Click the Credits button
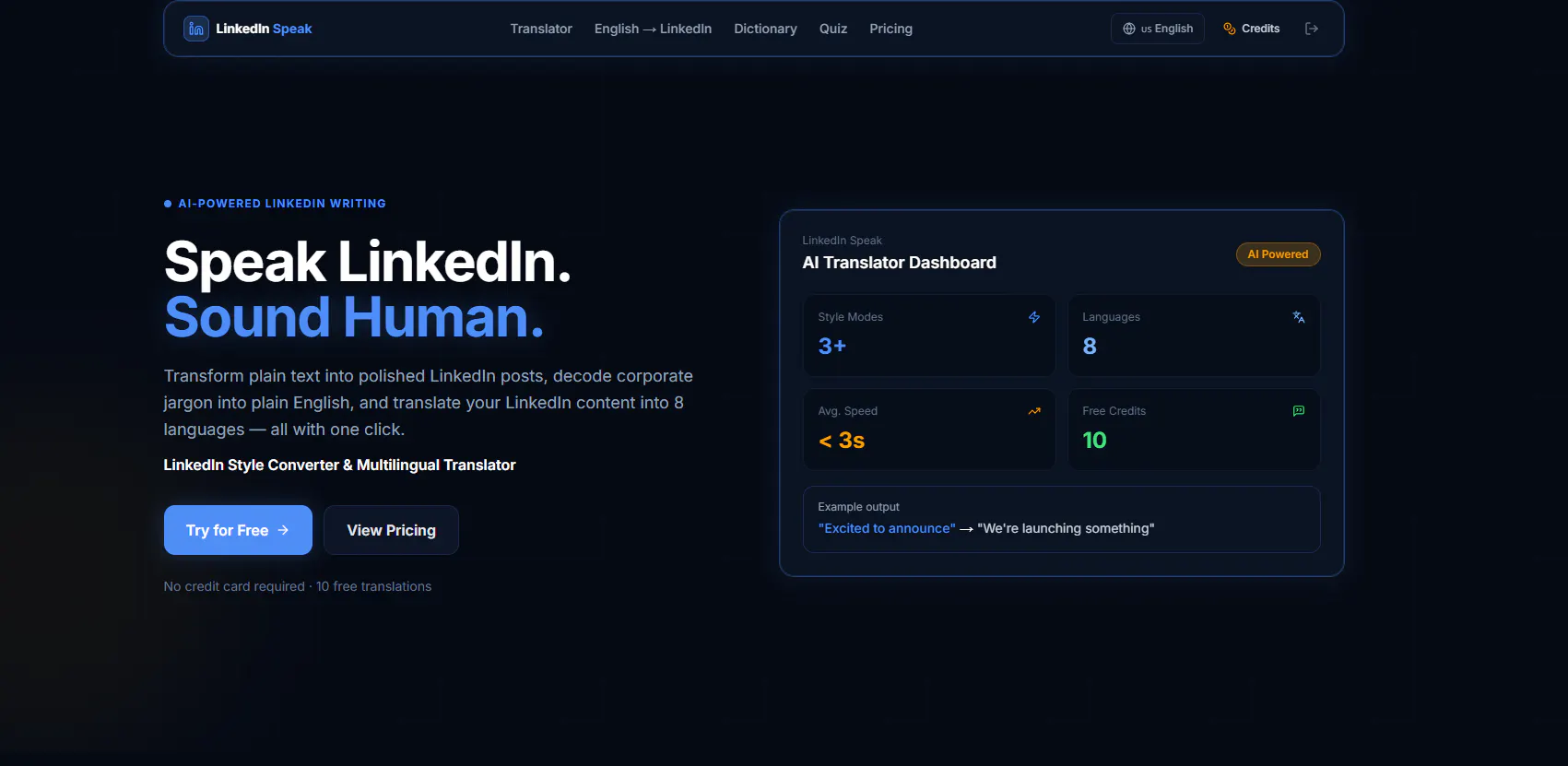Viewport: 1568px width, 766px height. point(1252,29)
